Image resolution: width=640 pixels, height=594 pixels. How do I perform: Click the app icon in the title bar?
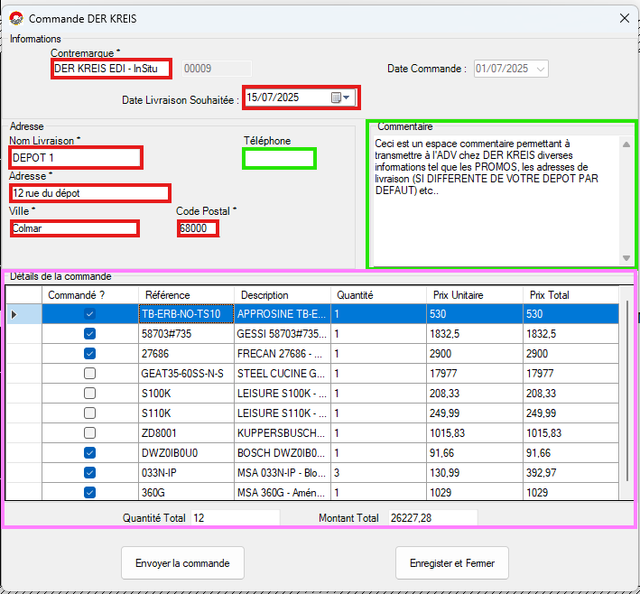[x=16, y=18]
